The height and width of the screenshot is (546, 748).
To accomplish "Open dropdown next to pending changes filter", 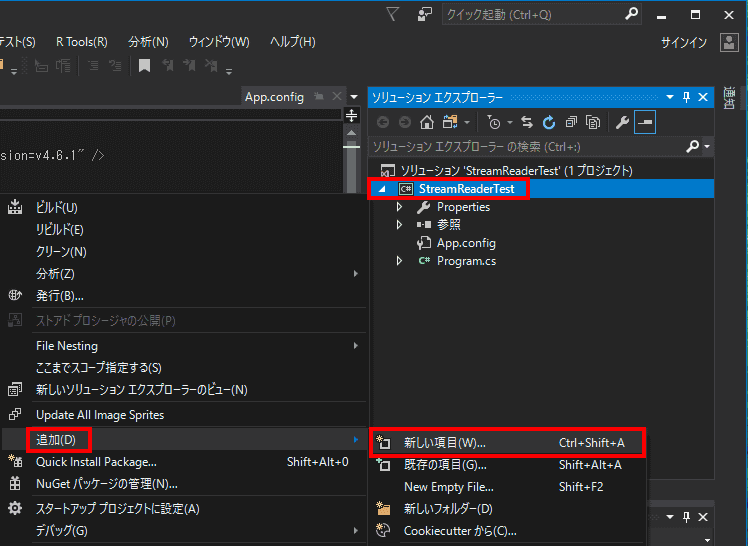I will click(510, 123).
